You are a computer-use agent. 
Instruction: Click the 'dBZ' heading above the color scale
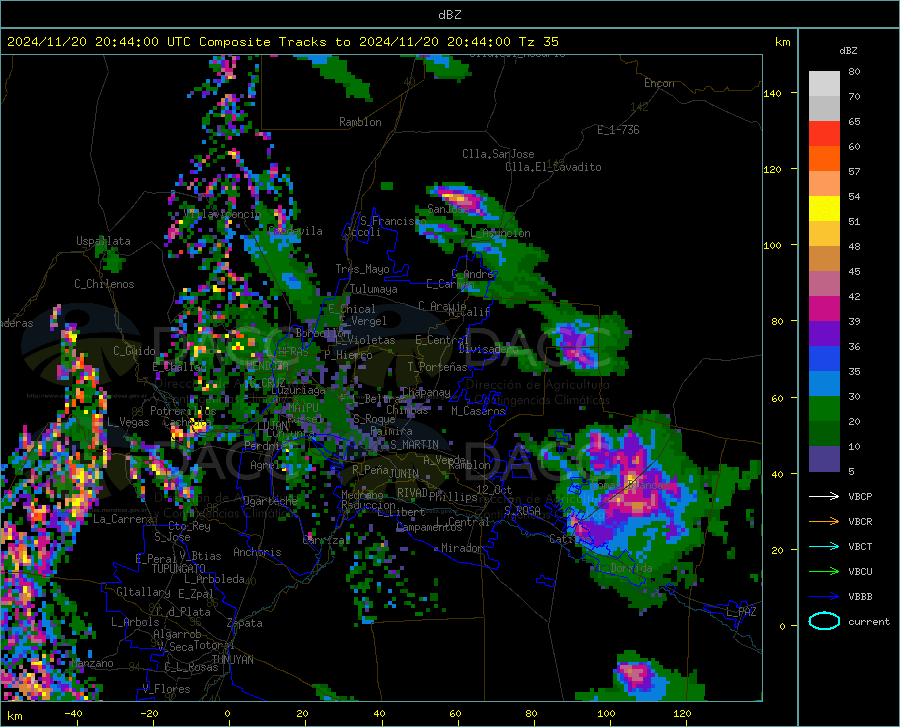[848, 50]
